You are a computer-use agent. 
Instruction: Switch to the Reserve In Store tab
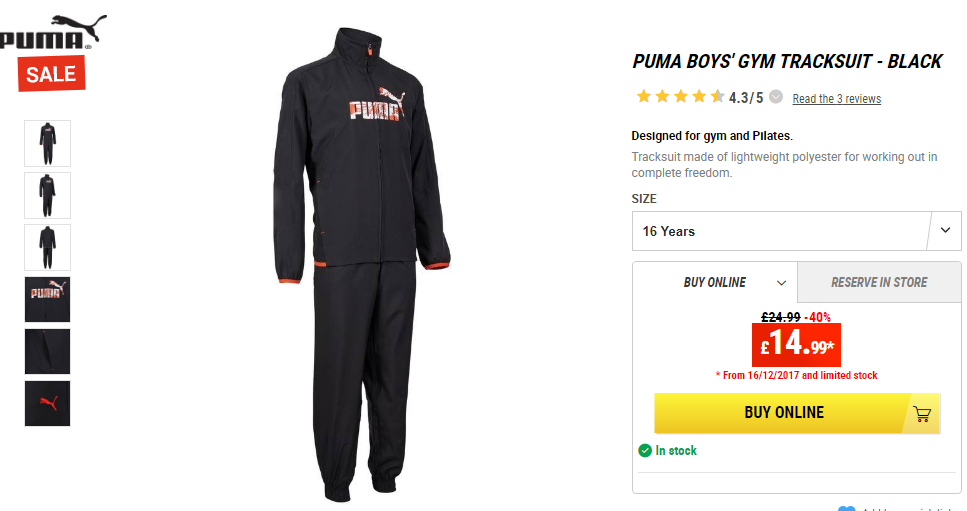coord(879,282)
